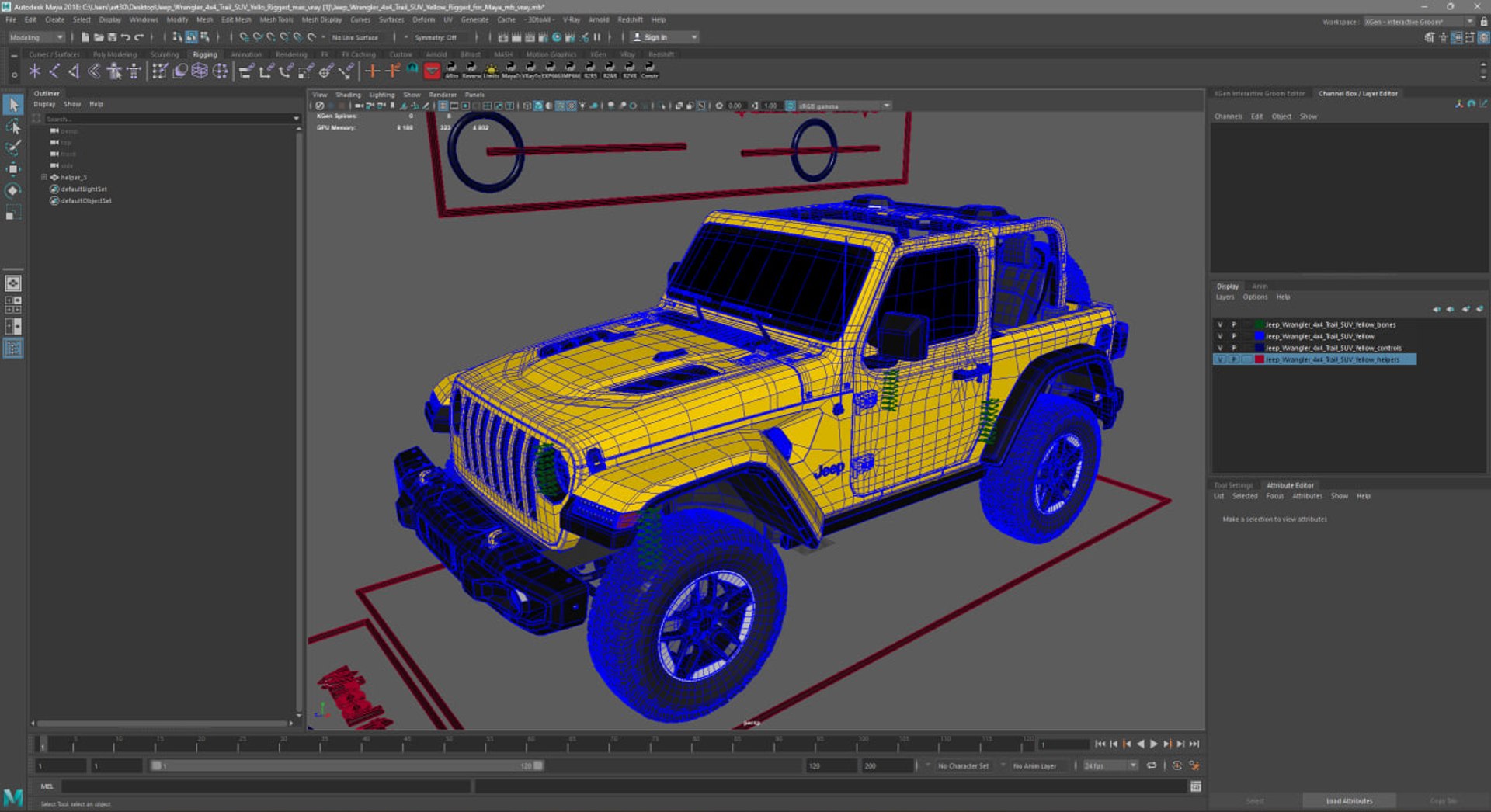
Task: Open the Deform menu
Action: 423,20
